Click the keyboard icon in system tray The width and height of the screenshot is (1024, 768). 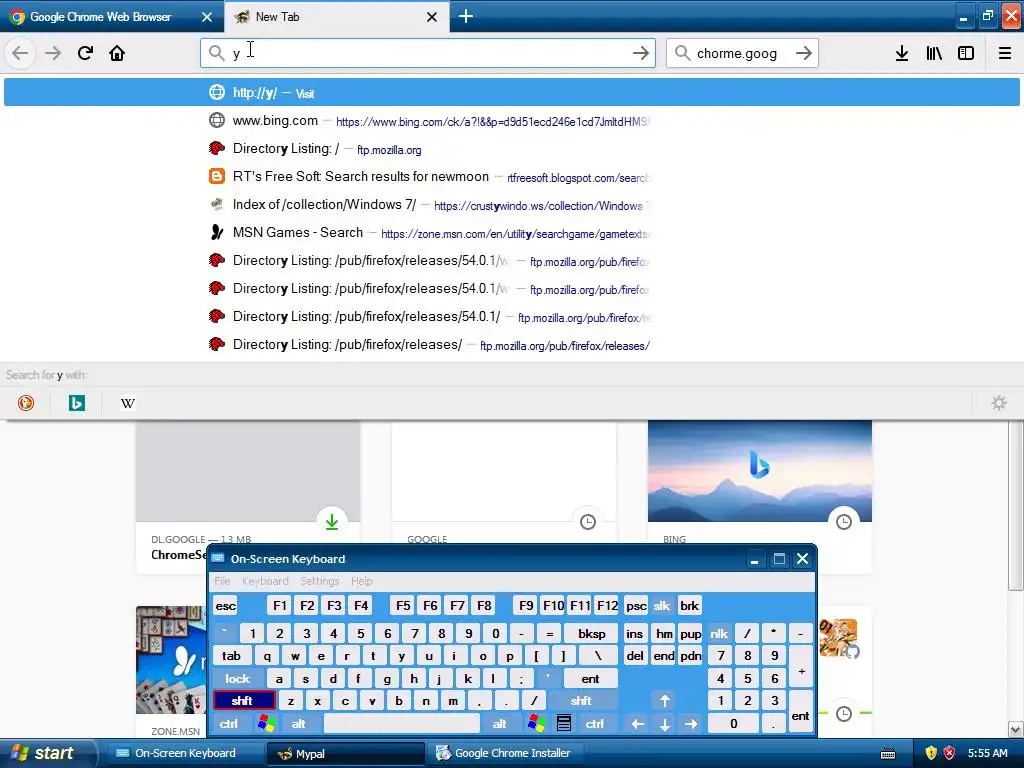tap(888, 754)
